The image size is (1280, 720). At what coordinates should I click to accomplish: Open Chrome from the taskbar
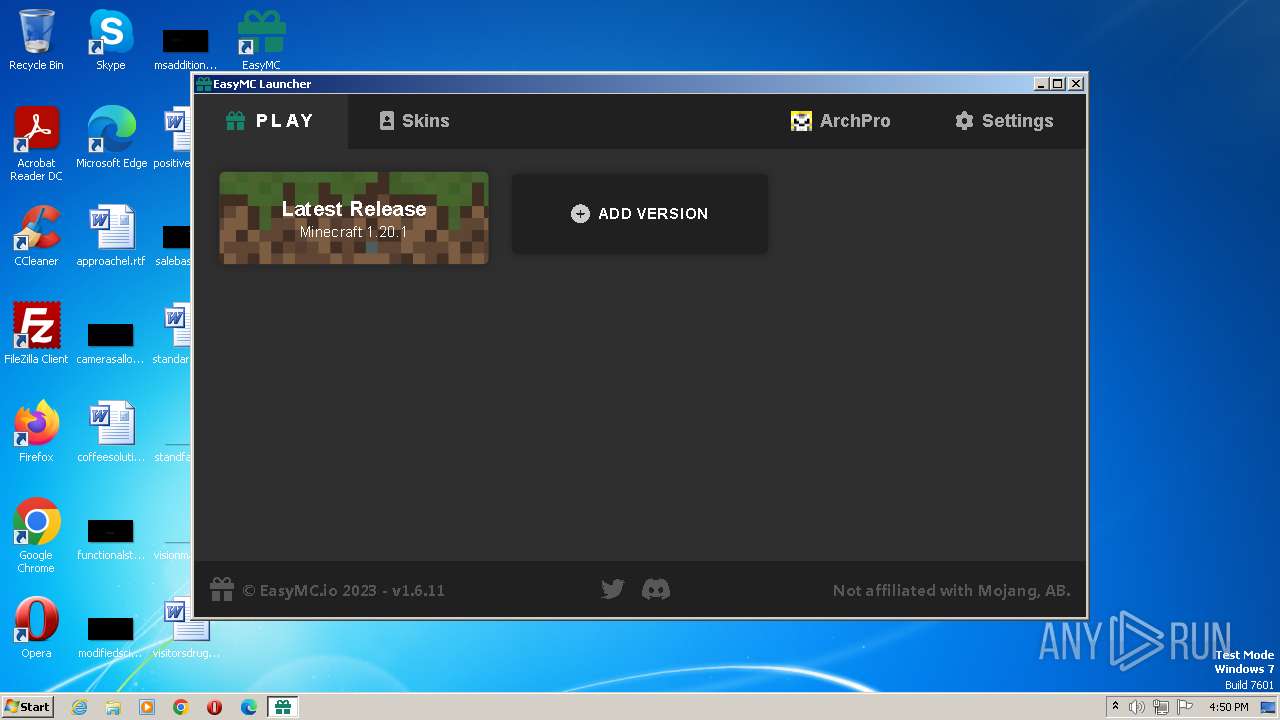(181, 707)
